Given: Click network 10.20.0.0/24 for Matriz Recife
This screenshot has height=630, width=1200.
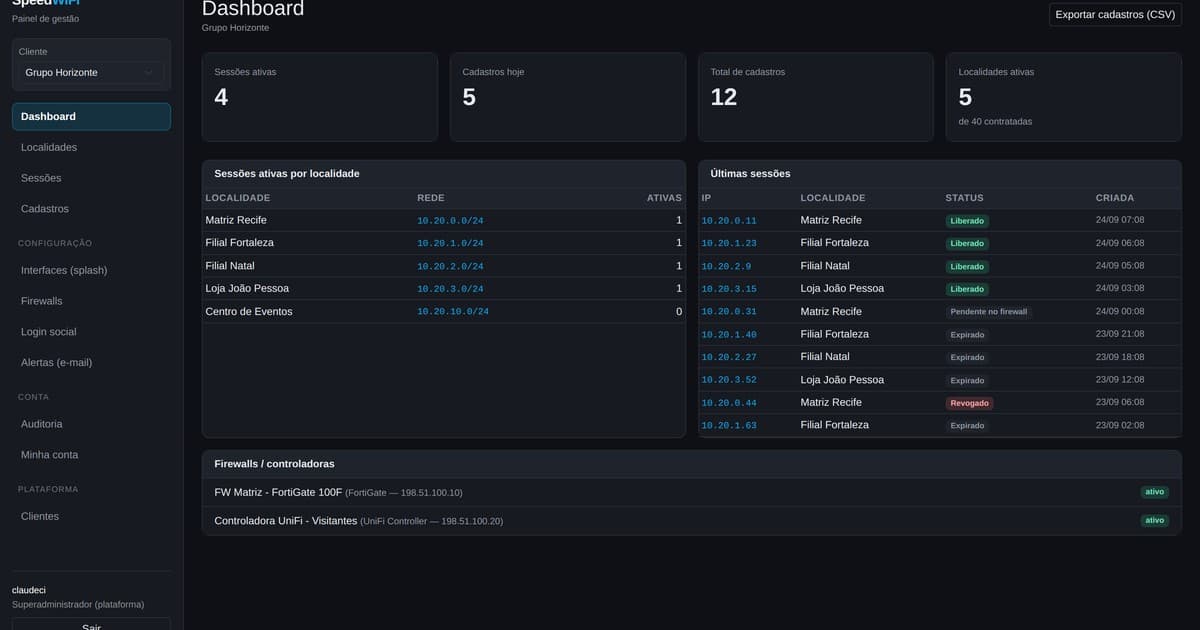Looking at the screenshot, I should click(x=450, y=221).
